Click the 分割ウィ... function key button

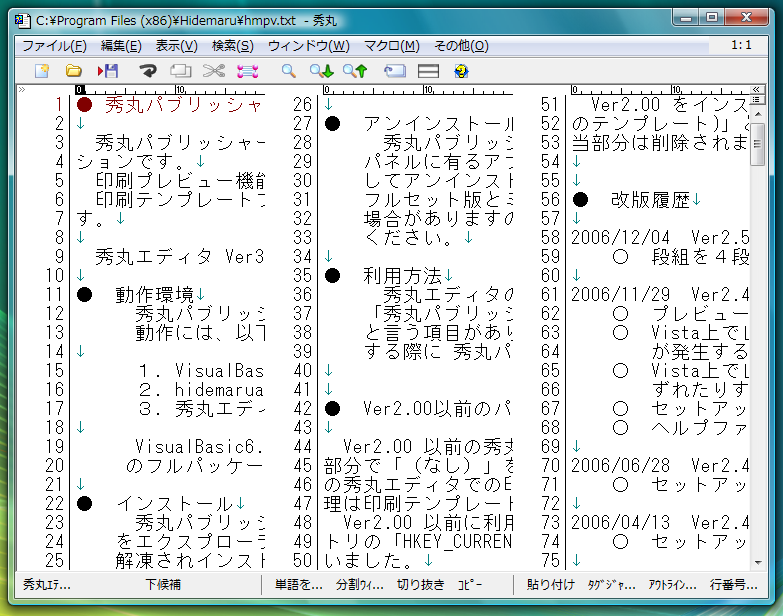[x=360, y=585]
